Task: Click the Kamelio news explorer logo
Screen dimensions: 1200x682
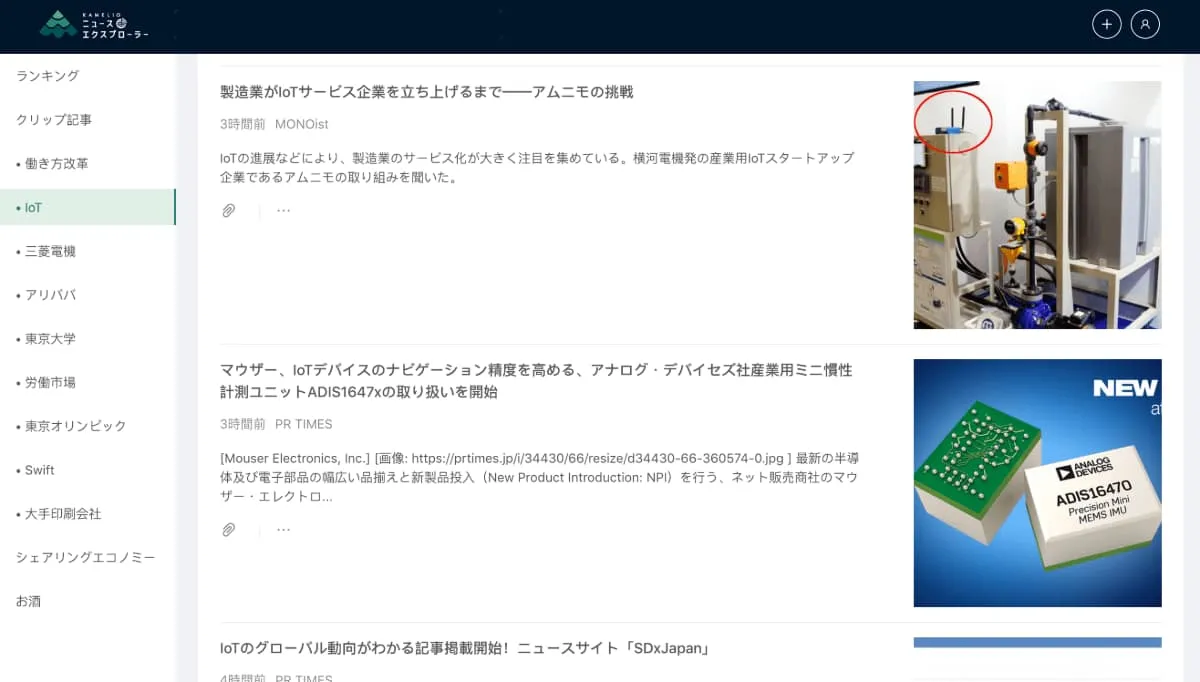Action: [x=94, y=25]
